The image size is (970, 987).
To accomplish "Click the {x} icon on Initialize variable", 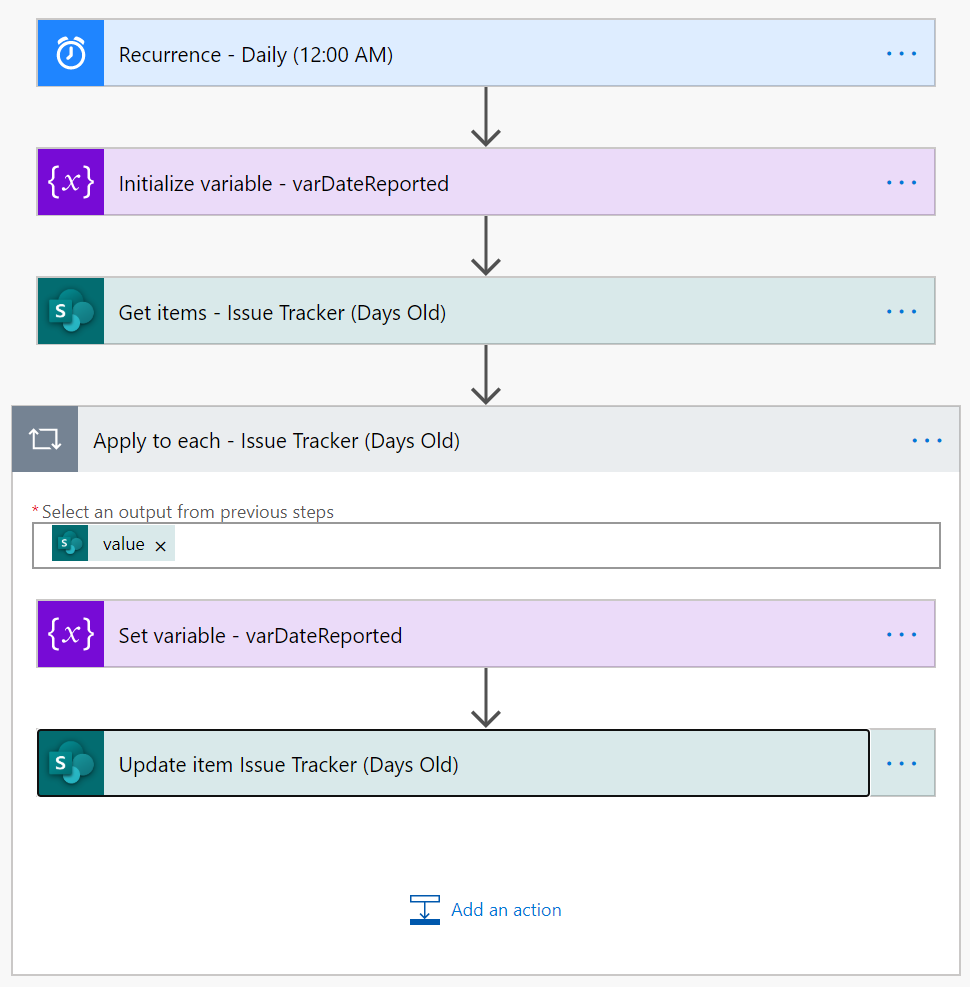I will point(70,182).
